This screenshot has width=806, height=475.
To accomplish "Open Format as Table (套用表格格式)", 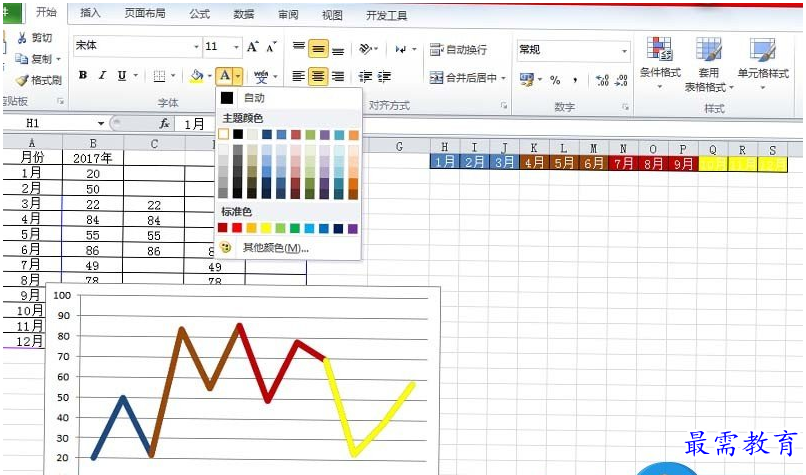I will pos(708,64).
